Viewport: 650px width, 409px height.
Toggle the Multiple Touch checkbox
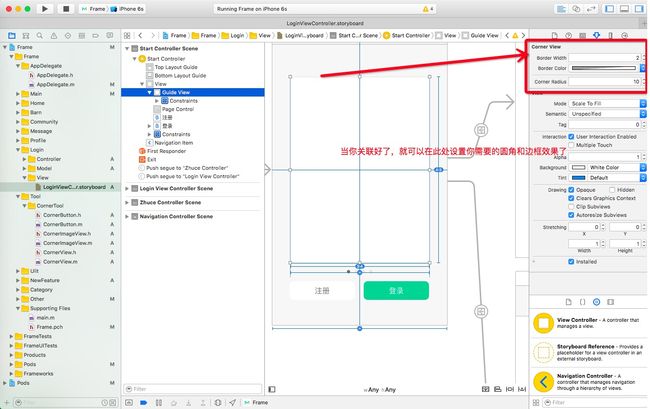tap(571, 145)
